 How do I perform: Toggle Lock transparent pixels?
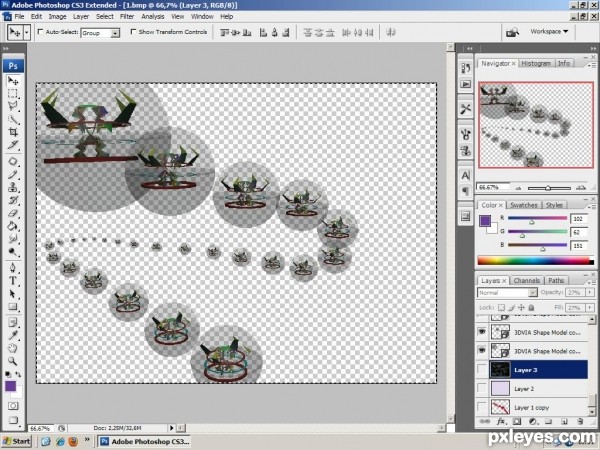[x=501, y=307]
